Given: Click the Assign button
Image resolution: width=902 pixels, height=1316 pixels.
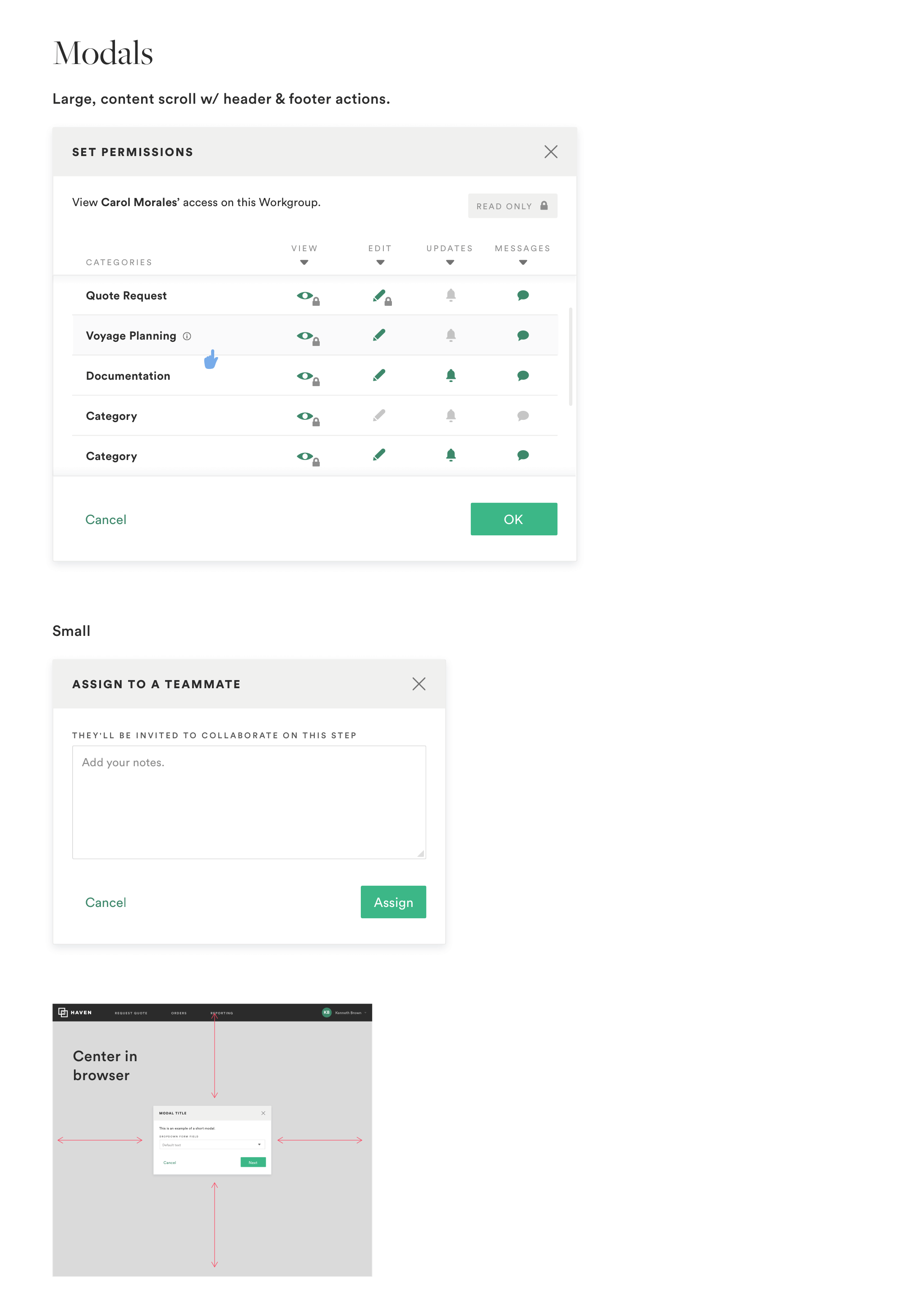Looking at the screenshot, I should coord(393,902).
